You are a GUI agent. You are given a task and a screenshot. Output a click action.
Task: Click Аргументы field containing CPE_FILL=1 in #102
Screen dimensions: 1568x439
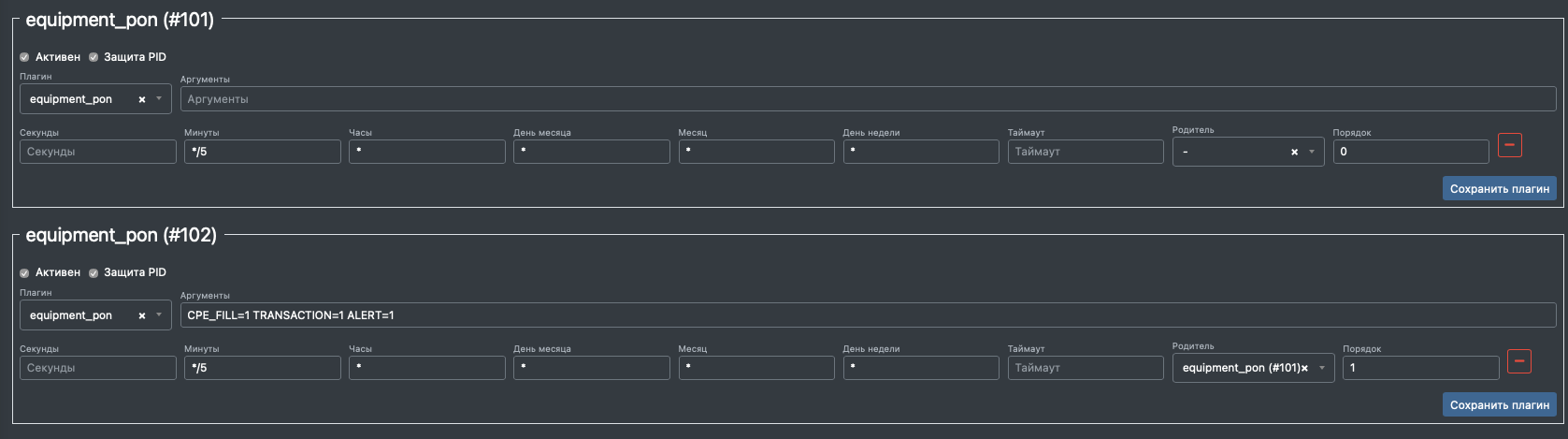[x=867, y=315]
